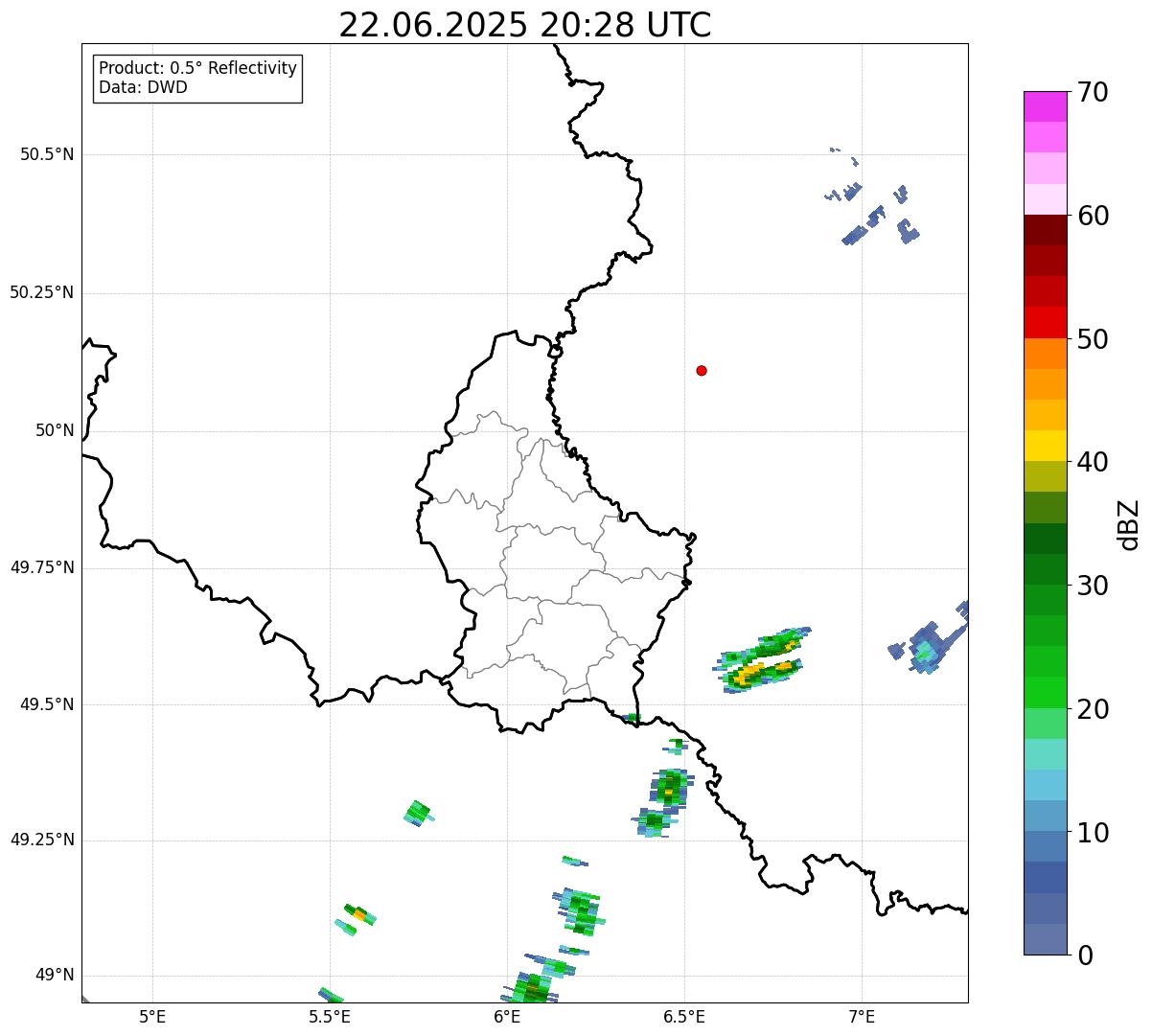Click the 'Data: DWD' label
Image resolution: width=1152 pixels, height=1036 pixels.
pyautogui.click(x=143, y=87)
